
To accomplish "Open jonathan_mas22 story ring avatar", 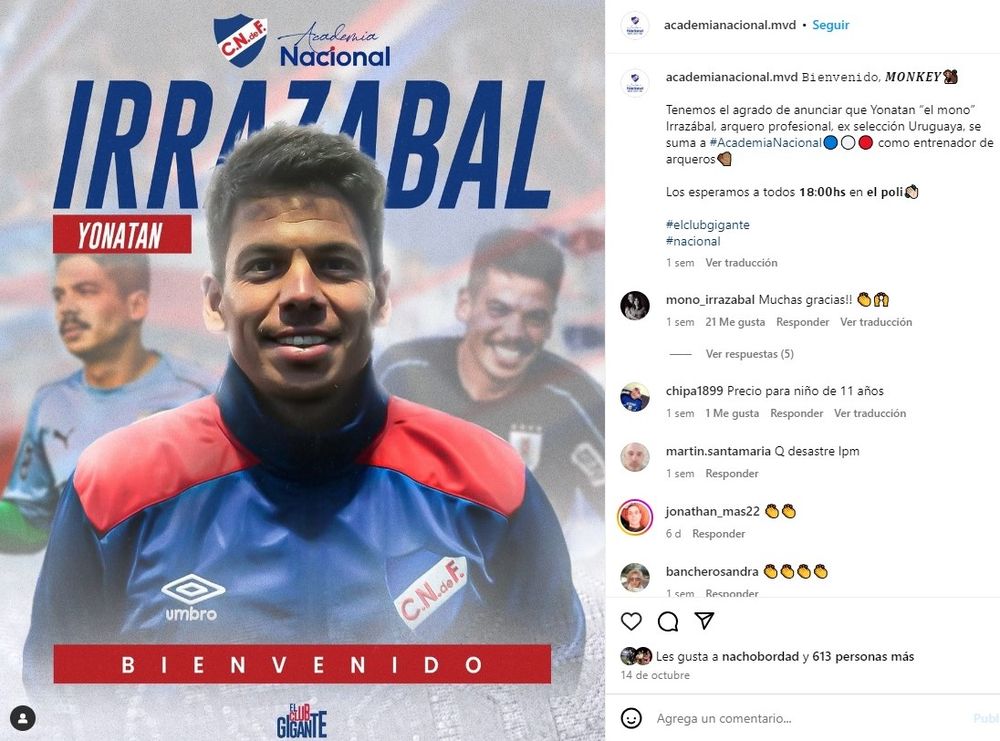I will (x=635, y=517).
